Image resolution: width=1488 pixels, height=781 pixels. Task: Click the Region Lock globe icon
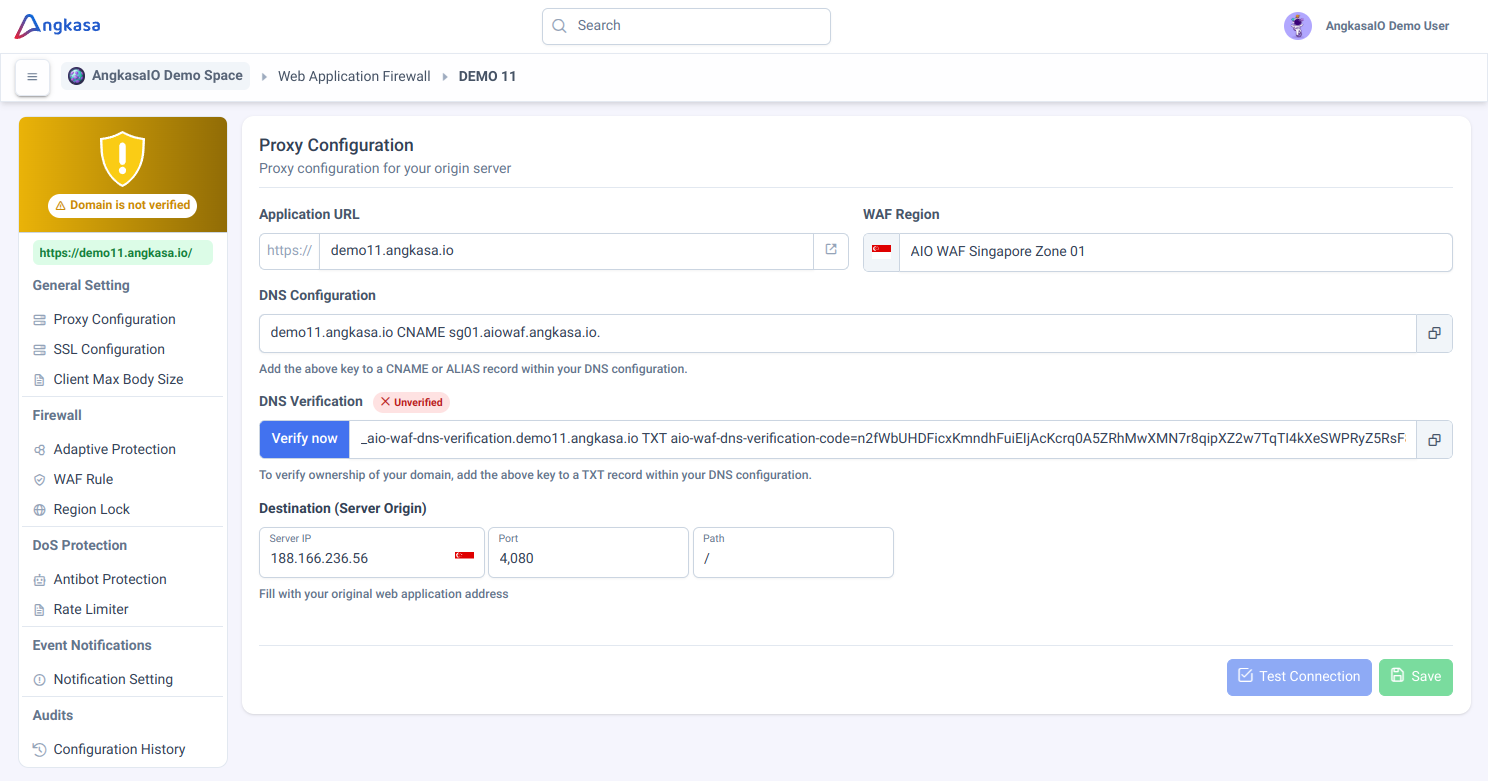[40, 510]
